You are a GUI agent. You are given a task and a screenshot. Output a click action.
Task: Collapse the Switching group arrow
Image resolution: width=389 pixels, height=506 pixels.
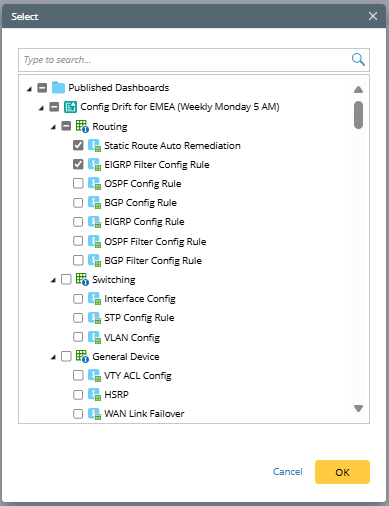pos(53,280)
